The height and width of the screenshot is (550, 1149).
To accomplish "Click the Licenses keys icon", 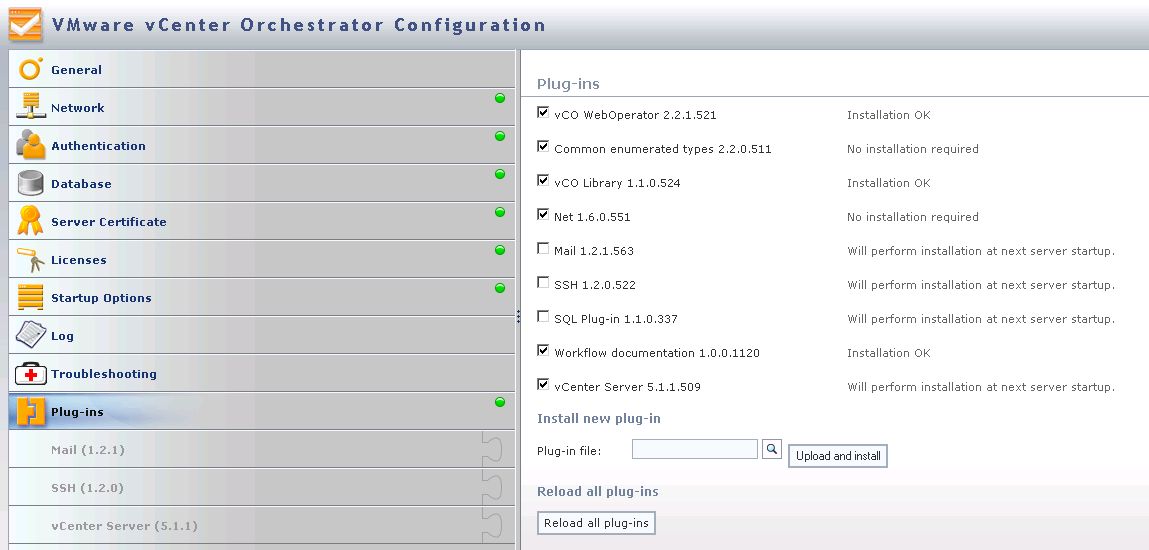I will click(30, 259).
